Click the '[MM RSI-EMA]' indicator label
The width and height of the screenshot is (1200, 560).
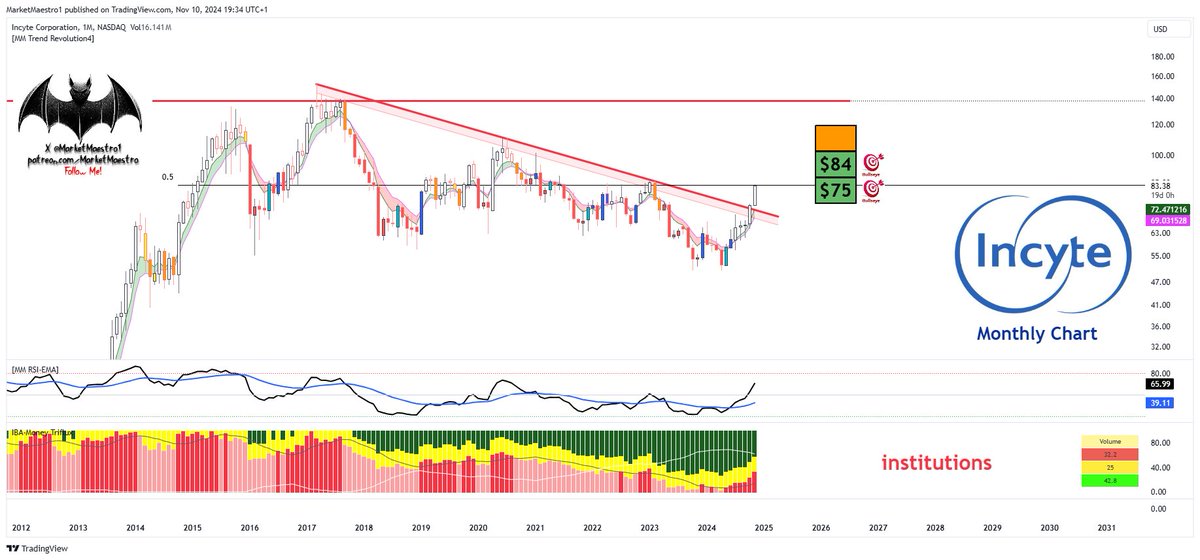click(x=33, y=370)
